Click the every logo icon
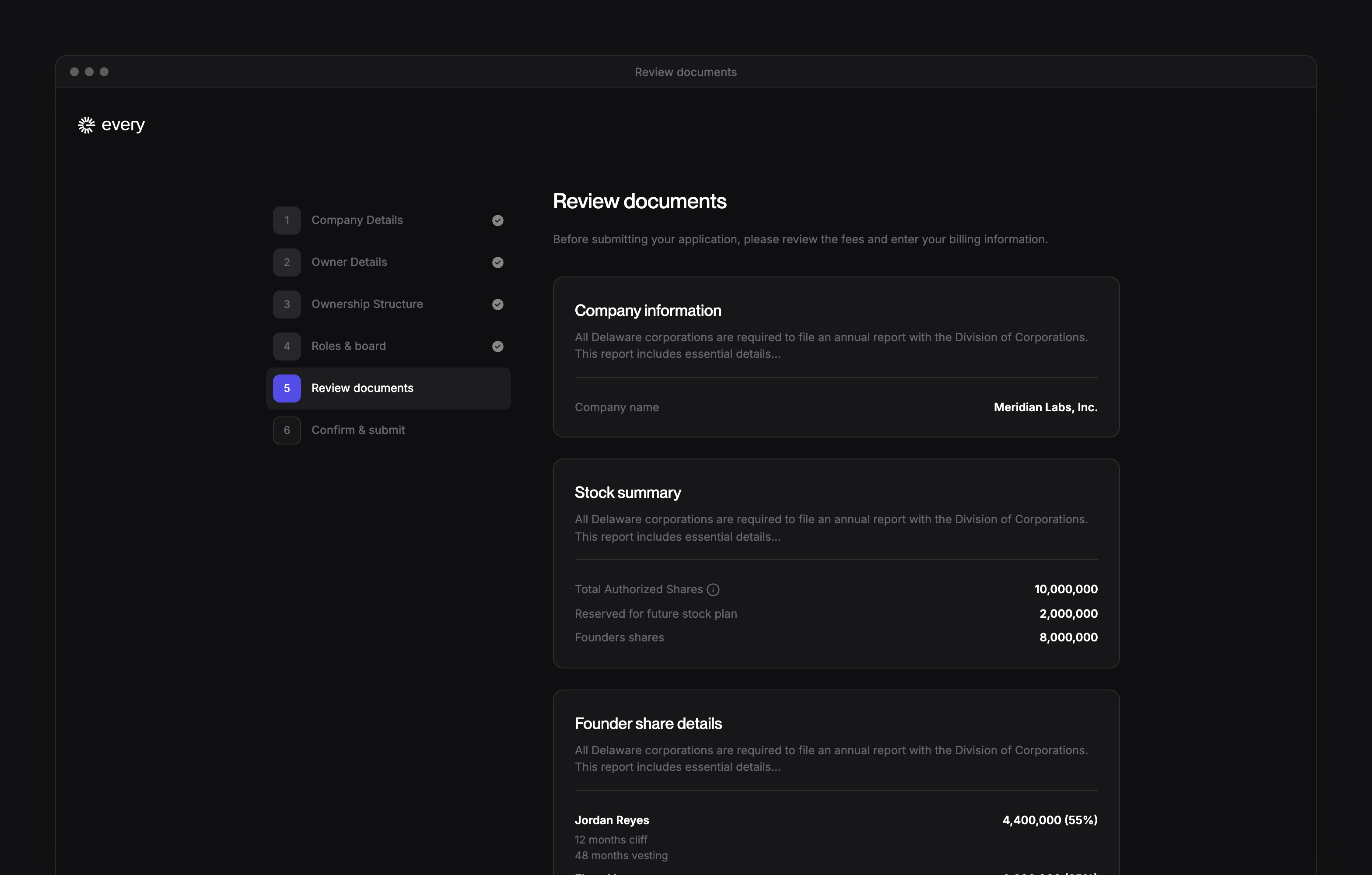Screen dimensions: 1372x875 (87, 125)
